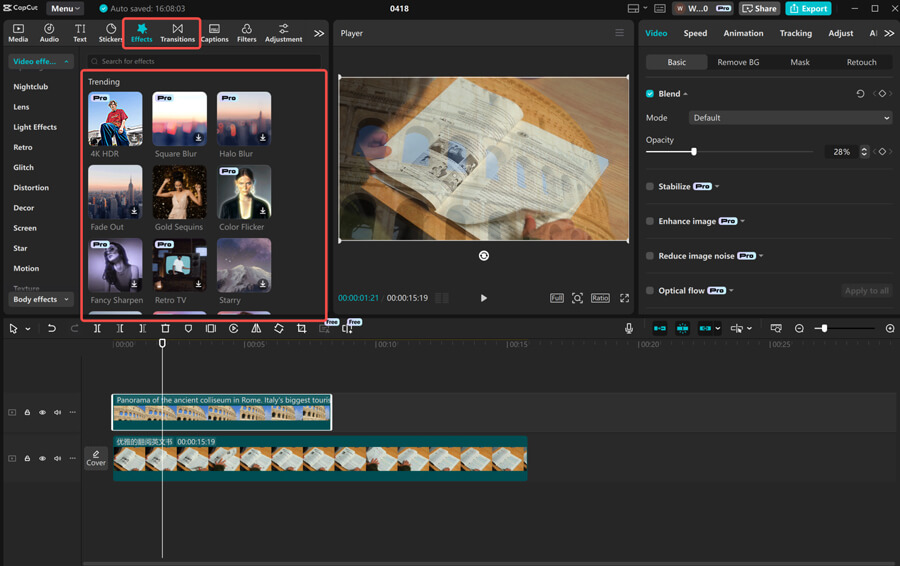Click the Search for effects field
Image resolution: width=900 pixels, height=566 pixels.
pyautogui.click(x=204, y=61)
